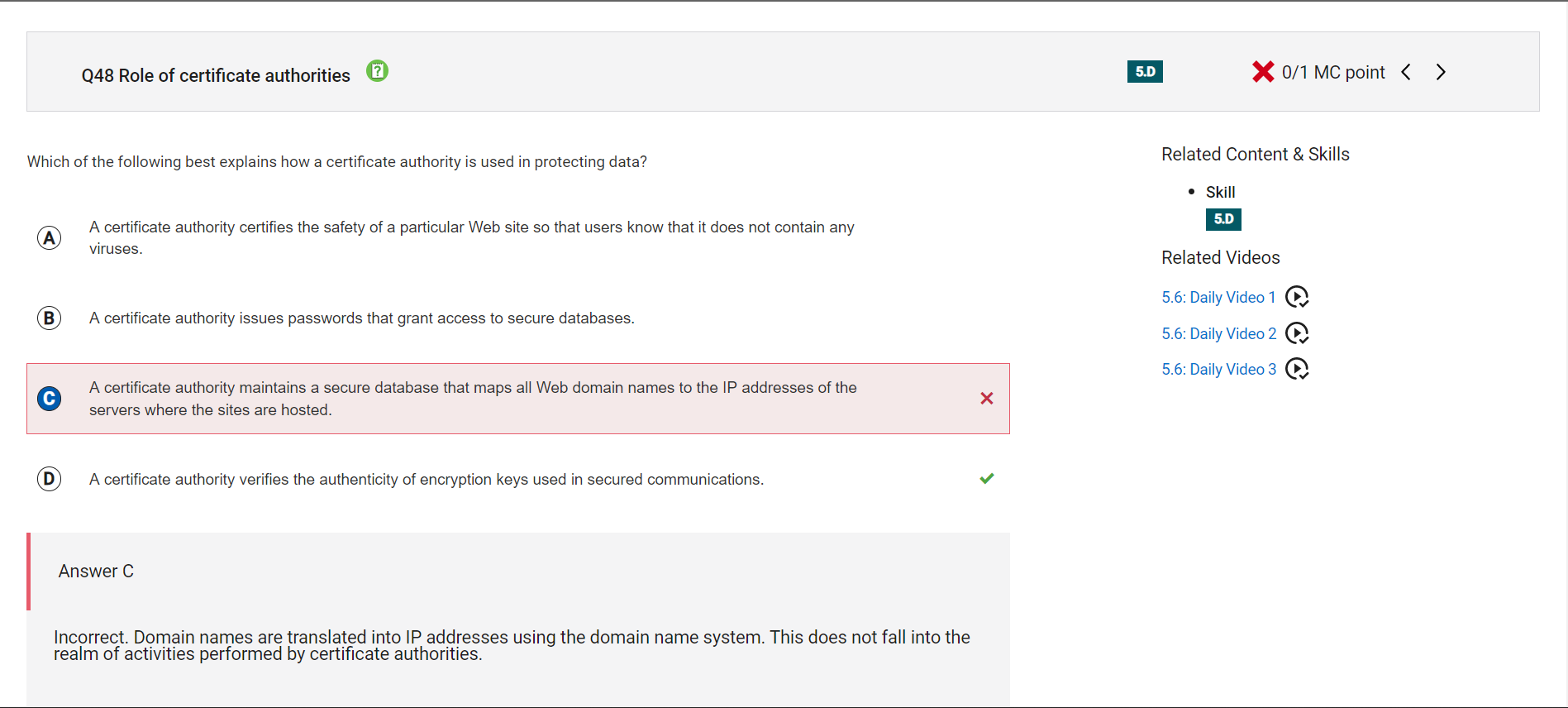Click the 5.D skill badge in header
Viewport: 1568px width, 708px height.
click(x=1145, y=72)
